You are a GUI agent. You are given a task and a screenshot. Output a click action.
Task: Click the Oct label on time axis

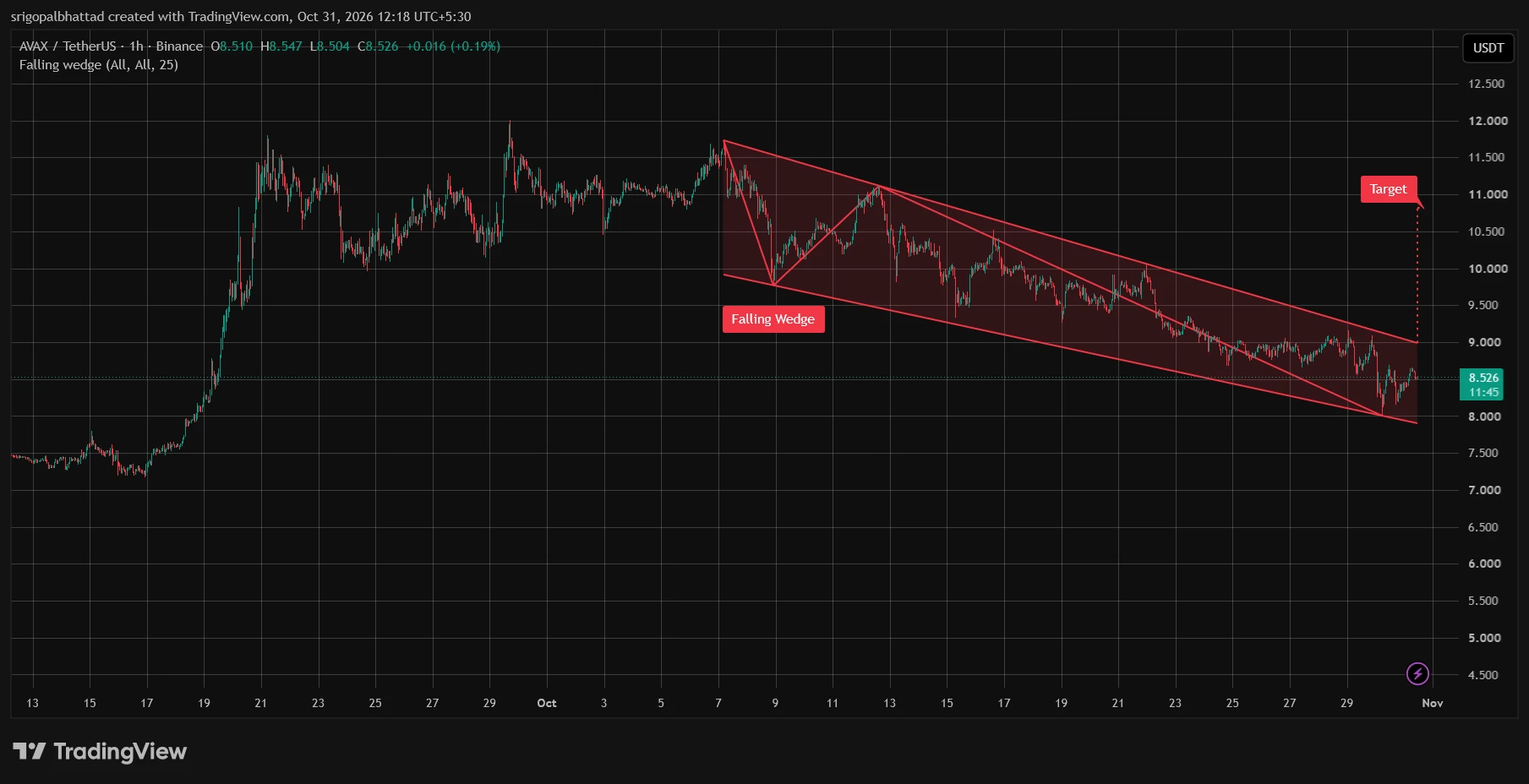tap(547, 703)
